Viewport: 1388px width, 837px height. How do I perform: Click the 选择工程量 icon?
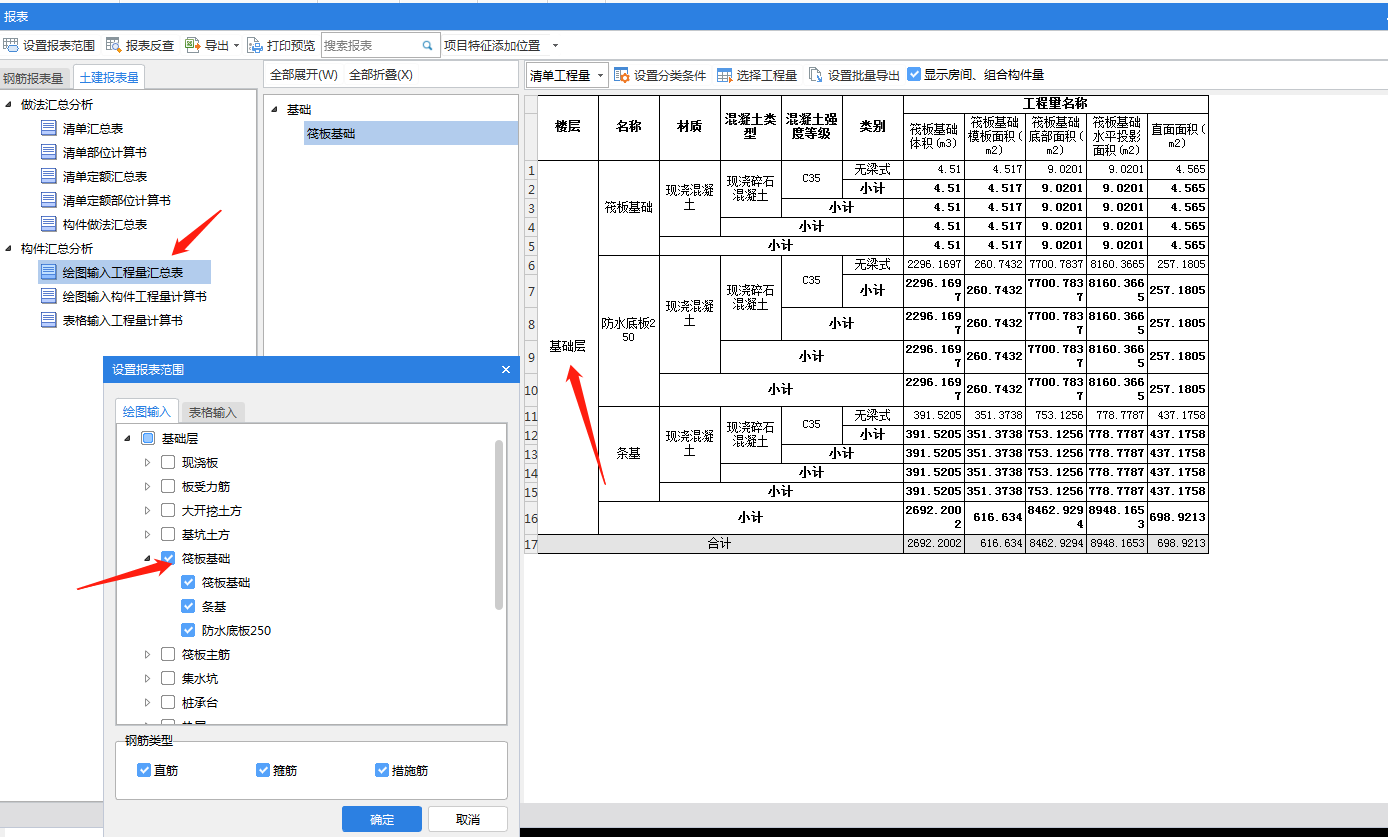[724, 75]
